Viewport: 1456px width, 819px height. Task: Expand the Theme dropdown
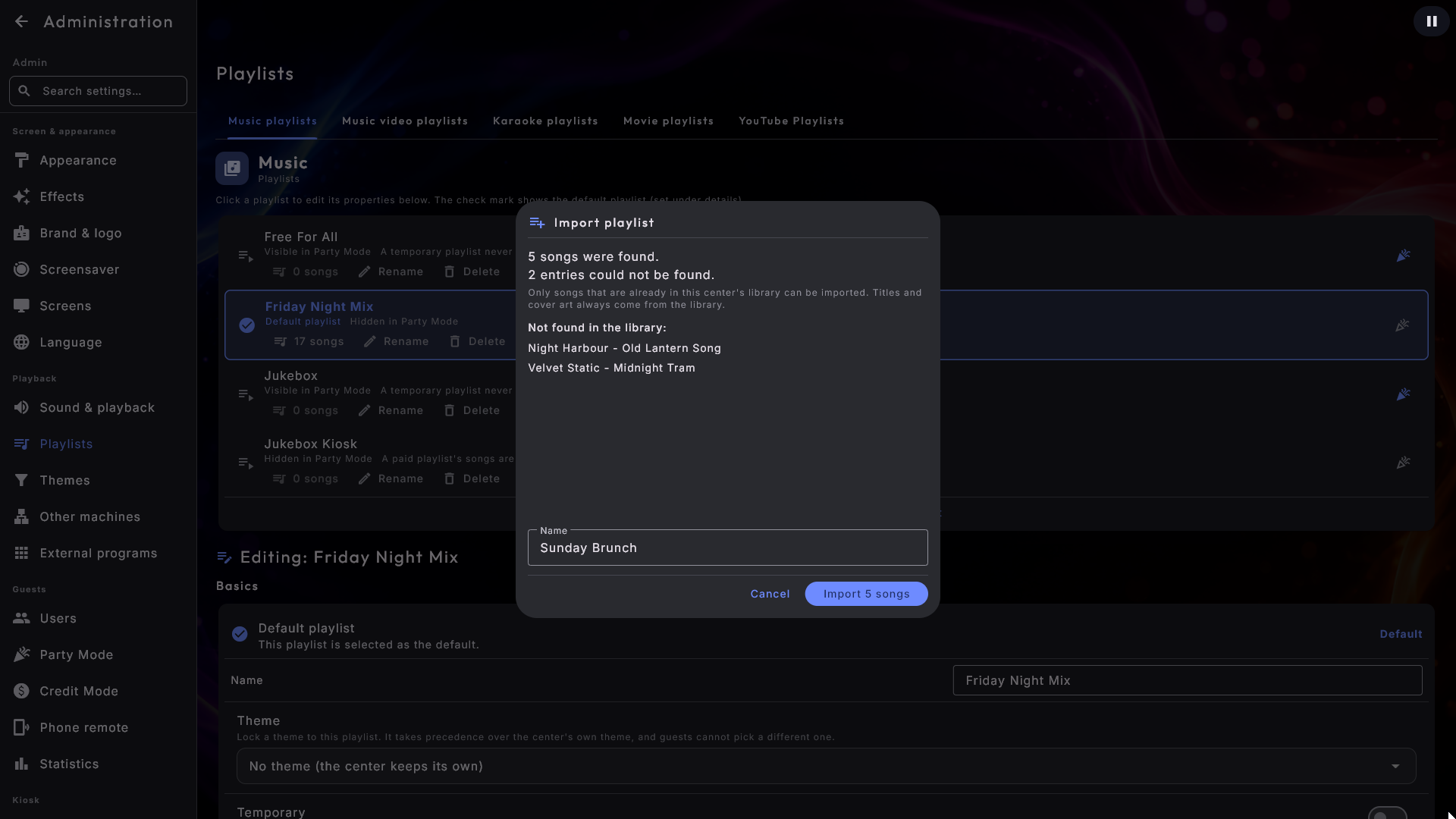tap(826, 766)
